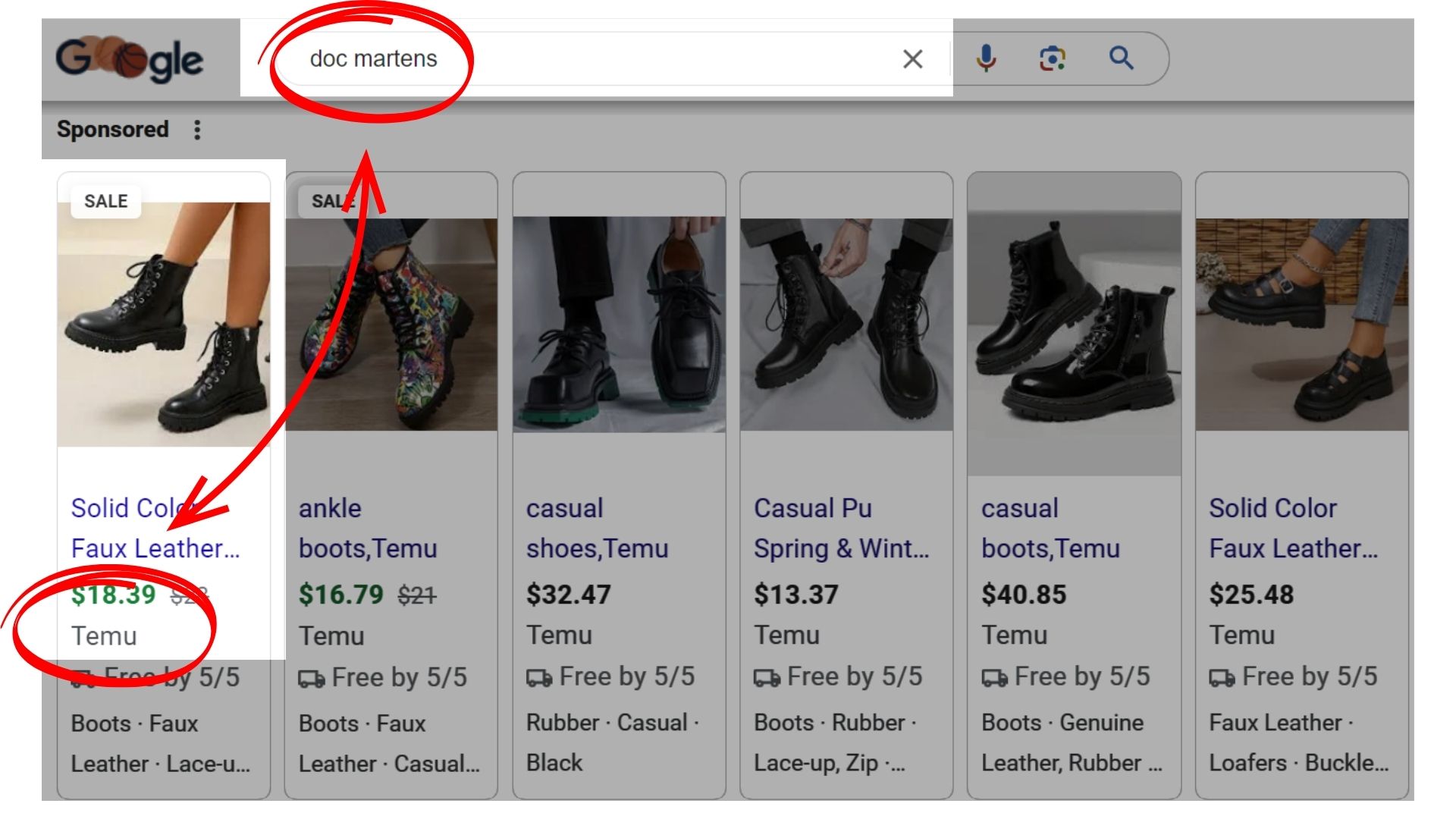Screen dimensions: 1456x819
Task: Click the patent black casual boots image
Action: click(1074, 325)
